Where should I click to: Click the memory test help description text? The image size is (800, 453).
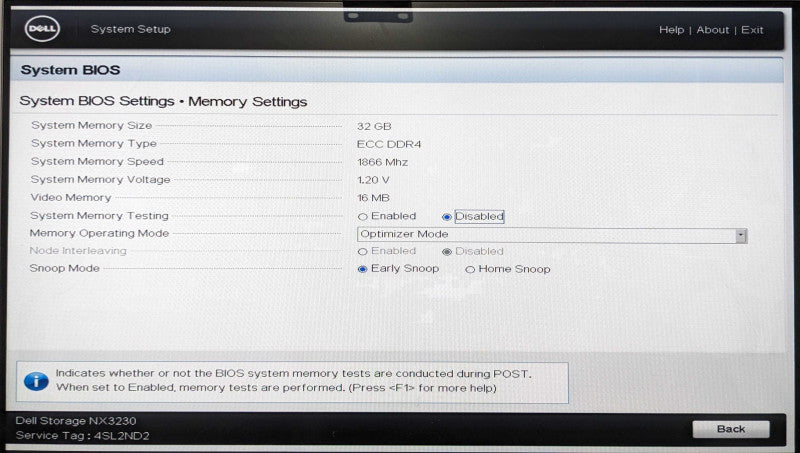(293, 381)
